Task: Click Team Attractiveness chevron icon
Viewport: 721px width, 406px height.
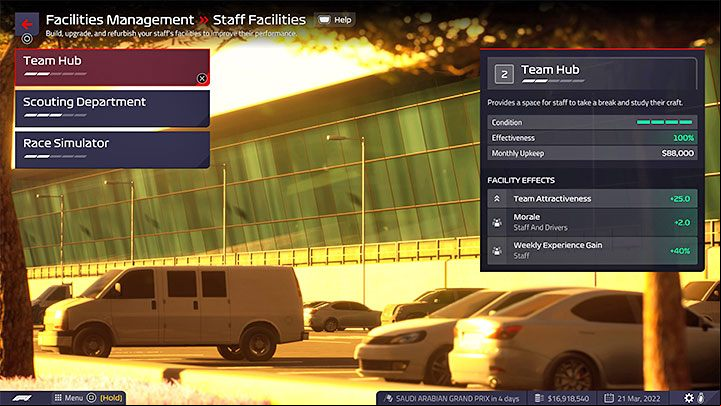Action: (497, 199)
